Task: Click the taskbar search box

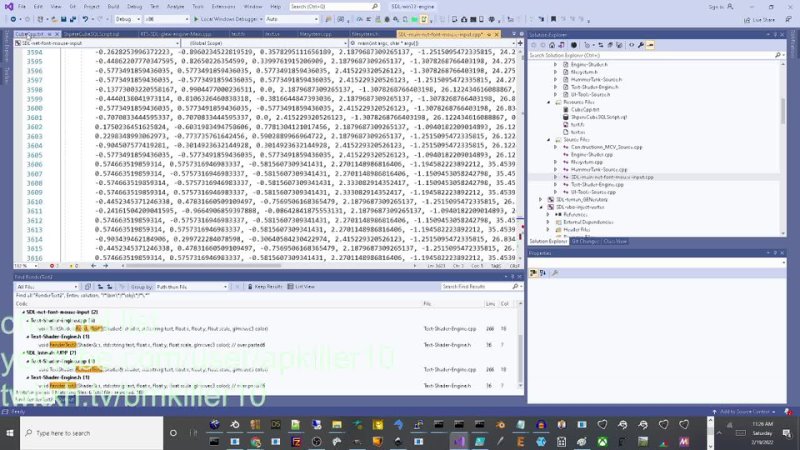Action: pyautogui.click(x=92, y=433)
